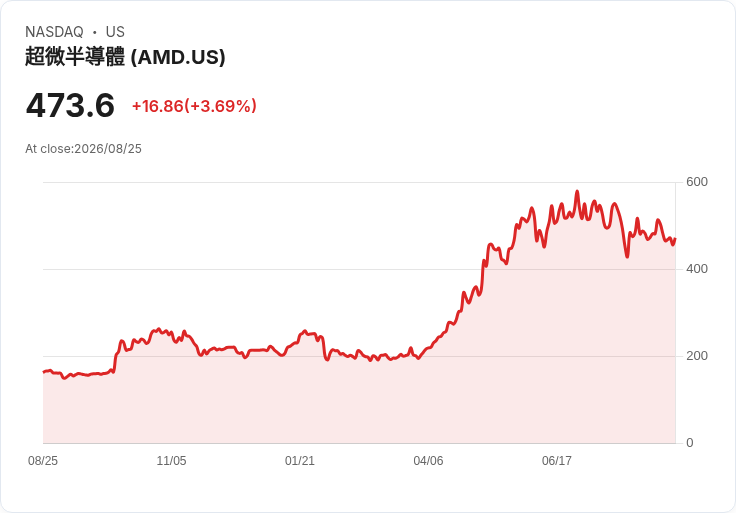
Task: Click the At close 2026/08/25 date text
Action: pos(83,149)
